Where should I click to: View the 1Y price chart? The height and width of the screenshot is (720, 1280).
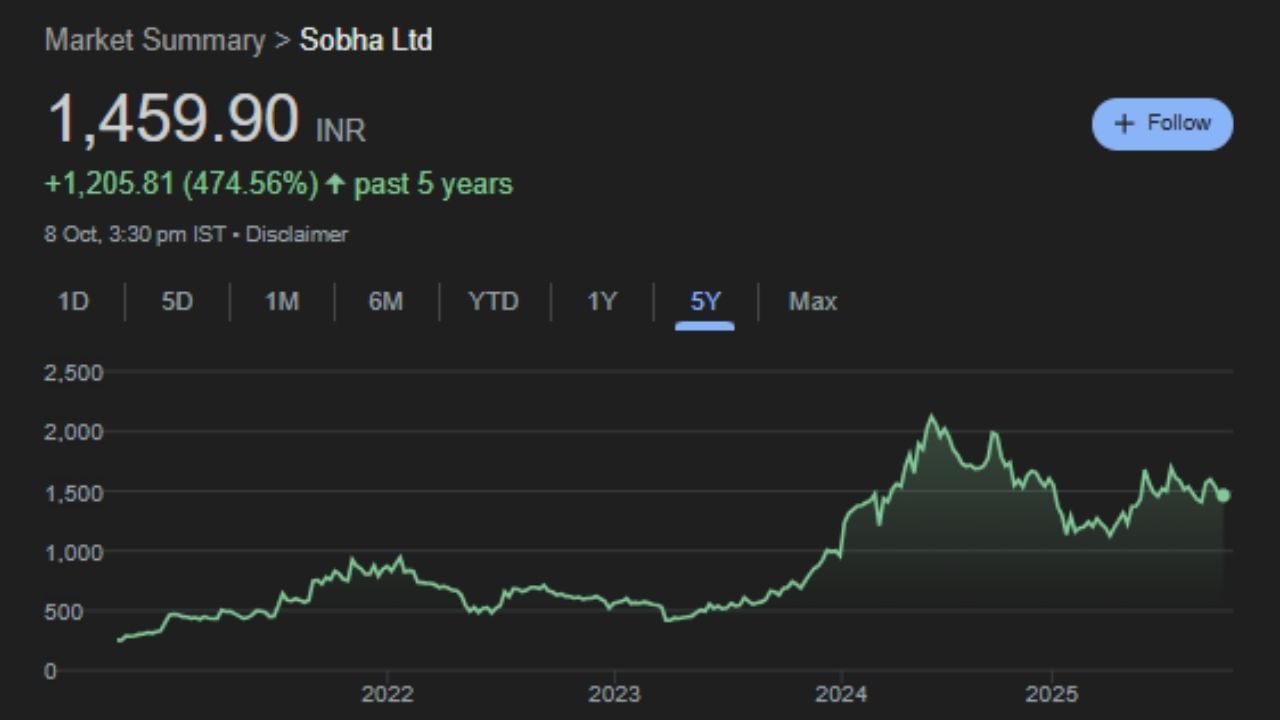[601, 301]
